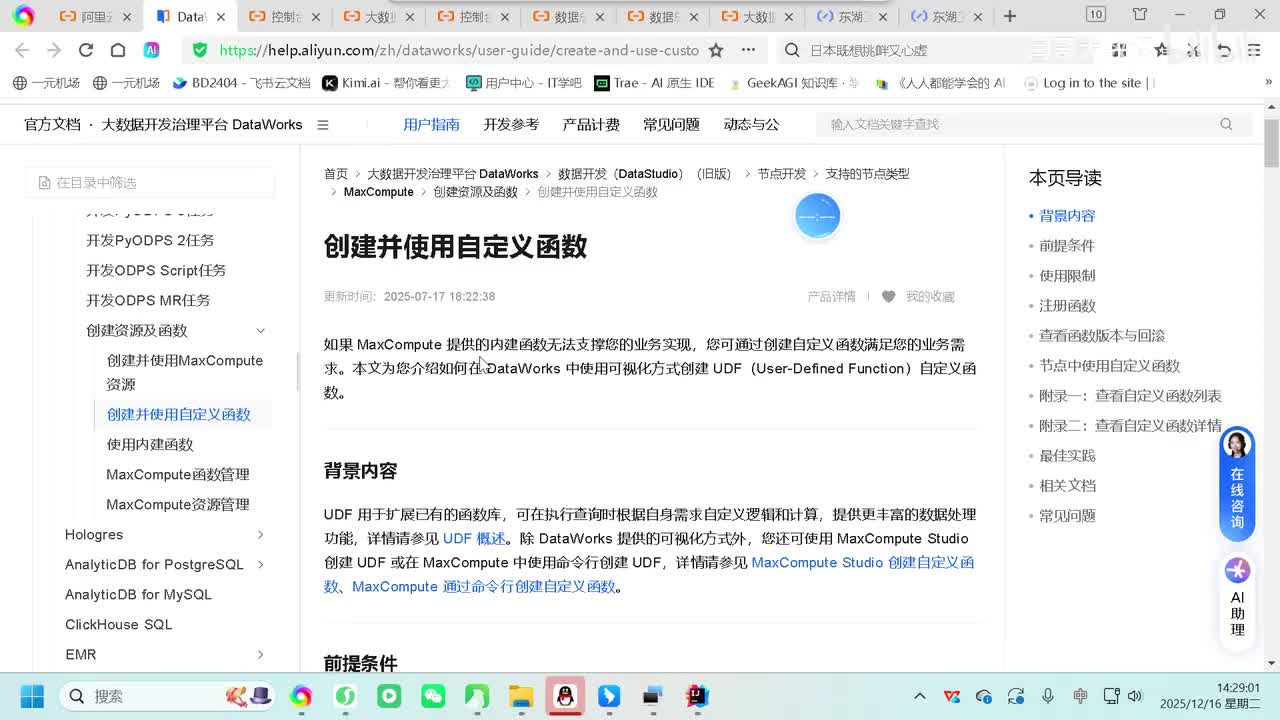Open the address bar three-dot menu

[x=748, y=50]
